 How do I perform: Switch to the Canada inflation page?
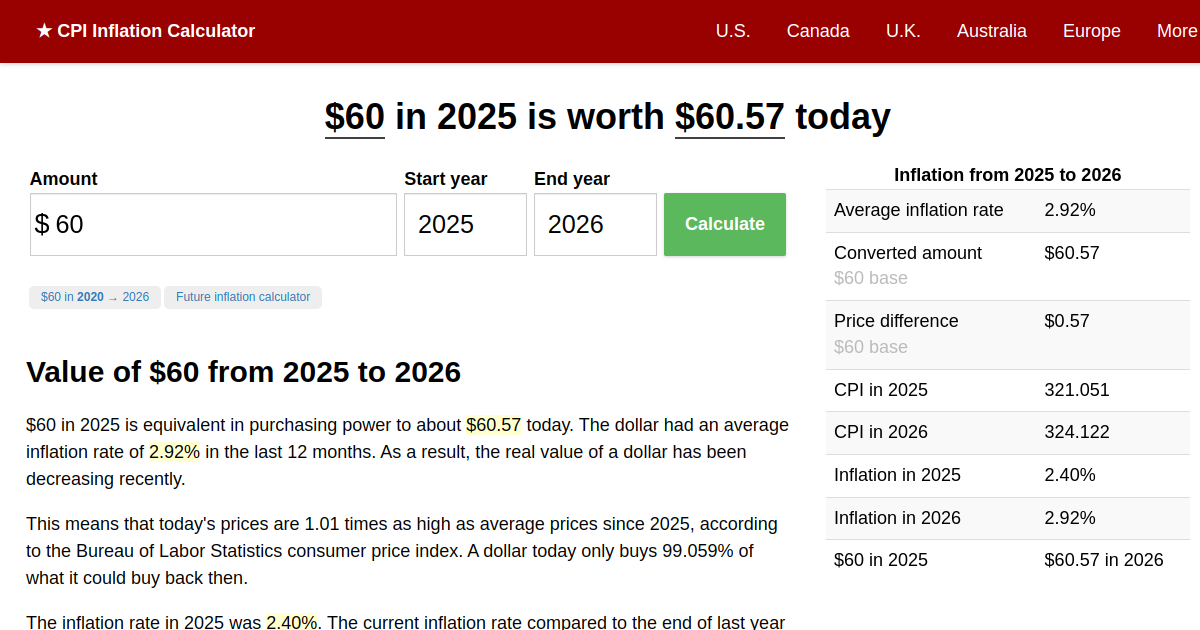click(818, 31)
